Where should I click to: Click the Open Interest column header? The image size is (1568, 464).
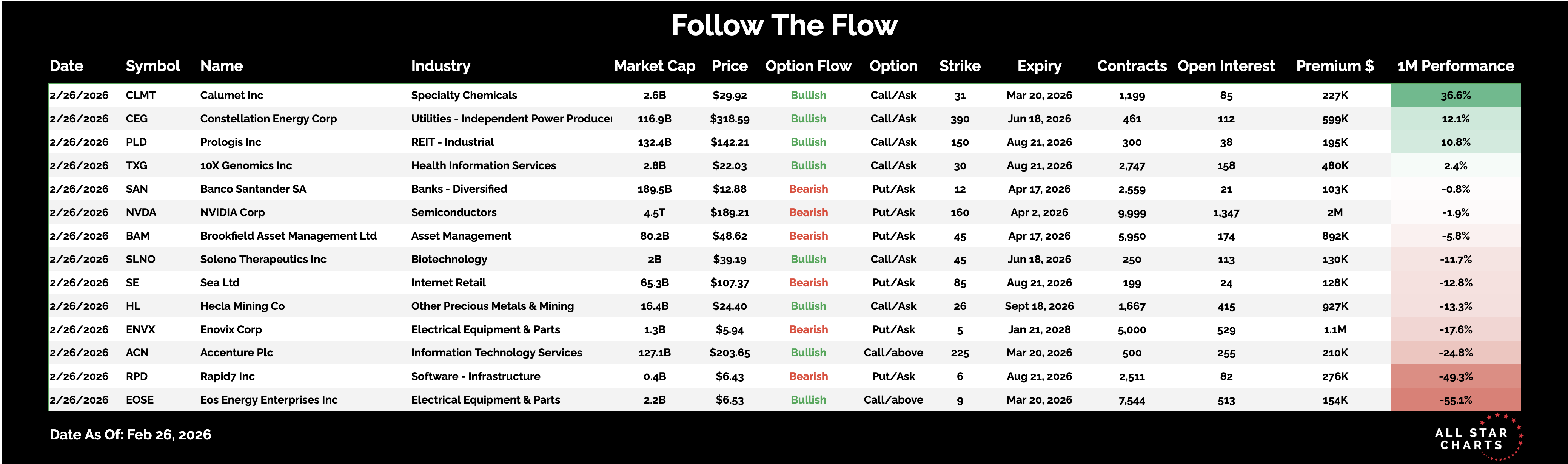1225,66
